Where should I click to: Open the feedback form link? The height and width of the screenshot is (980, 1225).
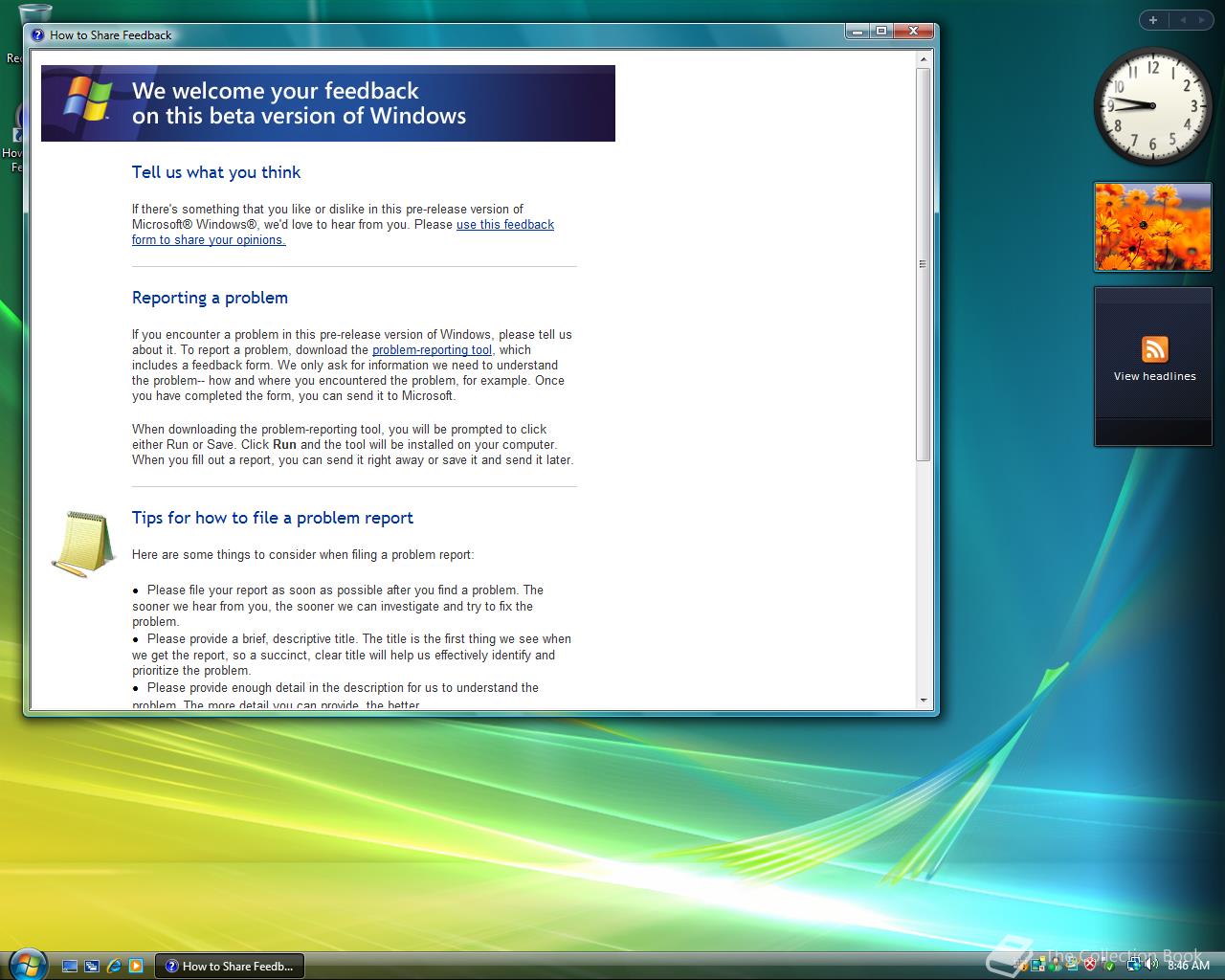pyautogui.click(x=504, y=224)
